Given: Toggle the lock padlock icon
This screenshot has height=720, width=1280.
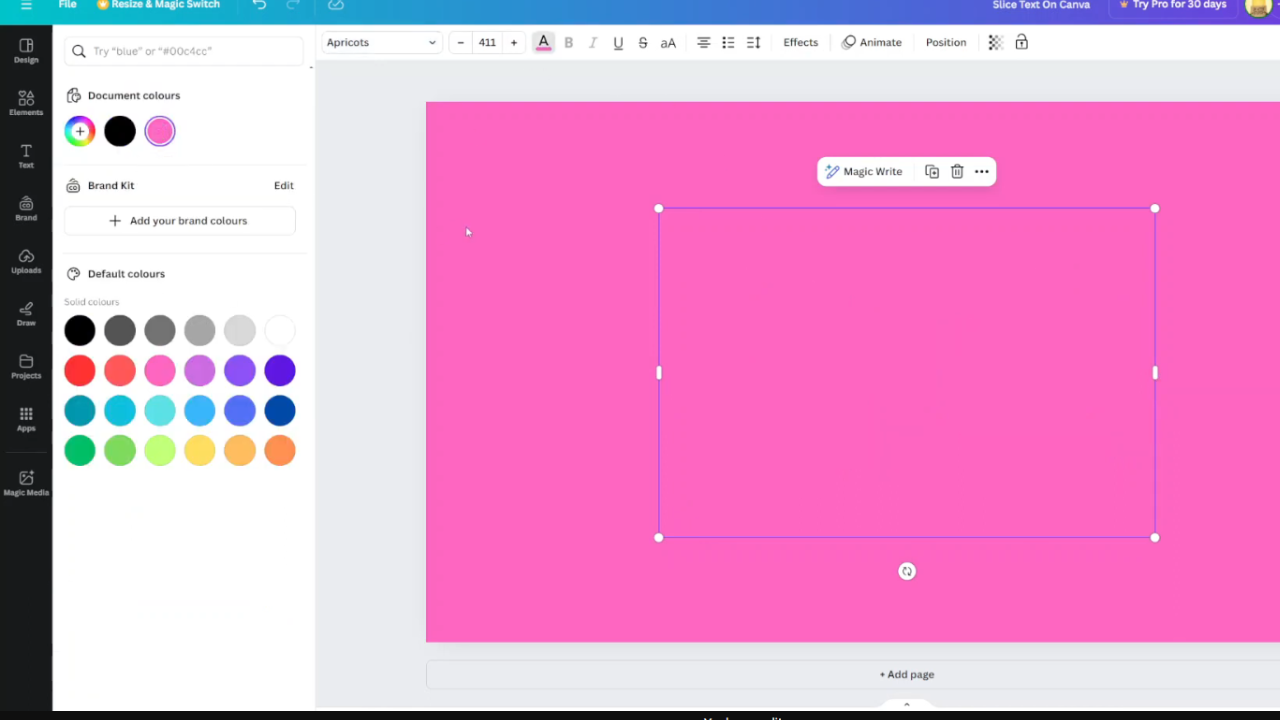Looking at the screenshot, I should click(x=1021, y=42).
